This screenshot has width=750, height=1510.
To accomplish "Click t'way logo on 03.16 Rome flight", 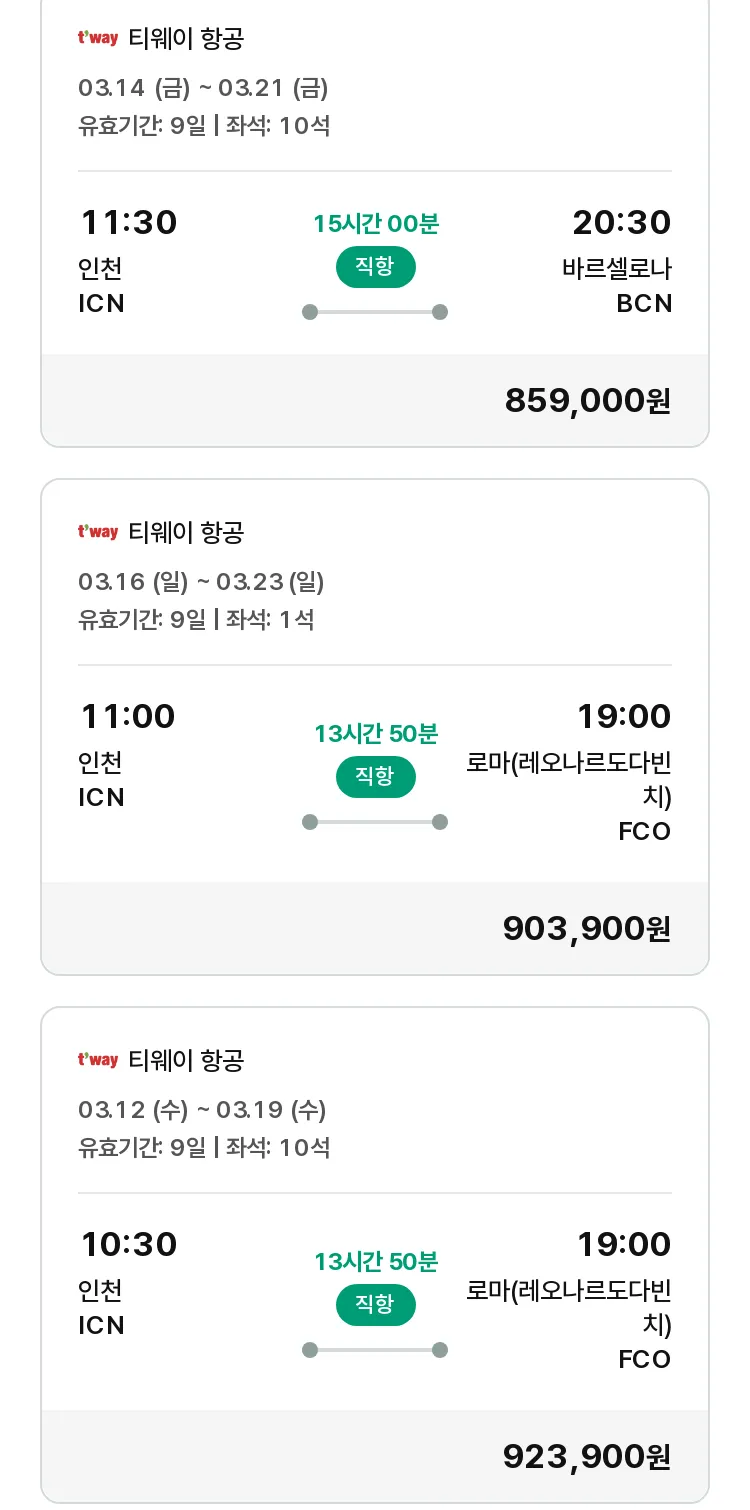I will (x=98, y=532).
